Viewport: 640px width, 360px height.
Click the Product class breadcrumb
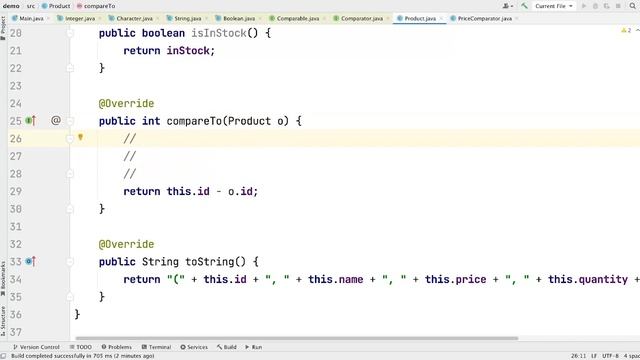click(56, 6)
